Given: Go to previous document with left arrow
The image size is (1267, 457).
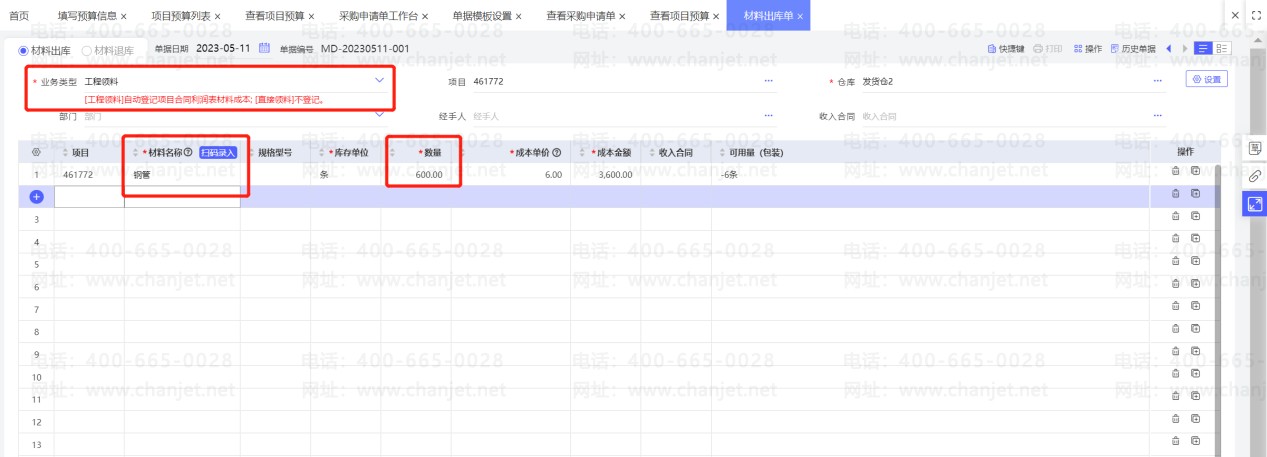Looking at the screenshot, I should point(1169,48).
